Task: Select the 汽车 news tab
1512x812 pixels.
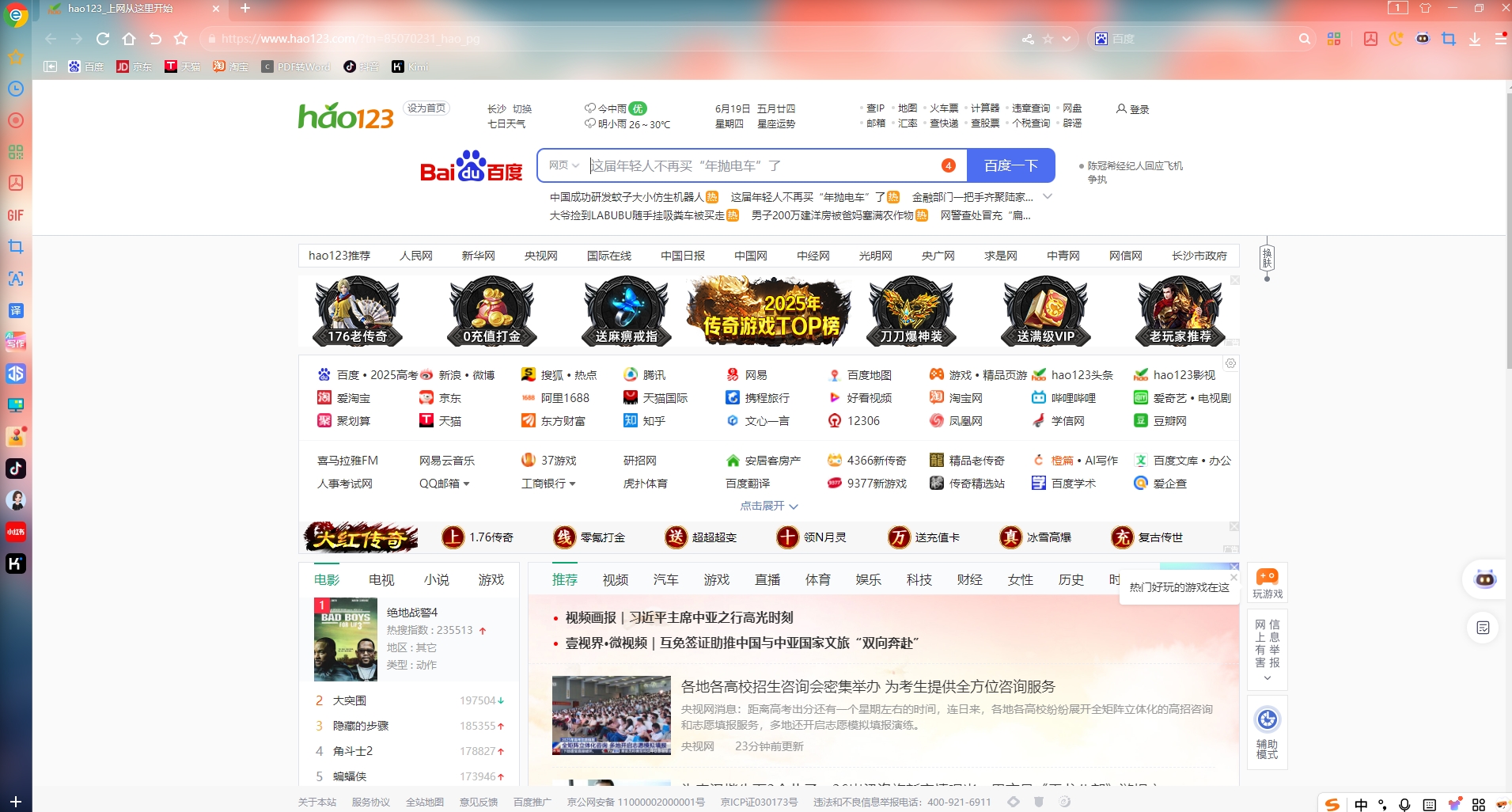Action: [665, 580]
